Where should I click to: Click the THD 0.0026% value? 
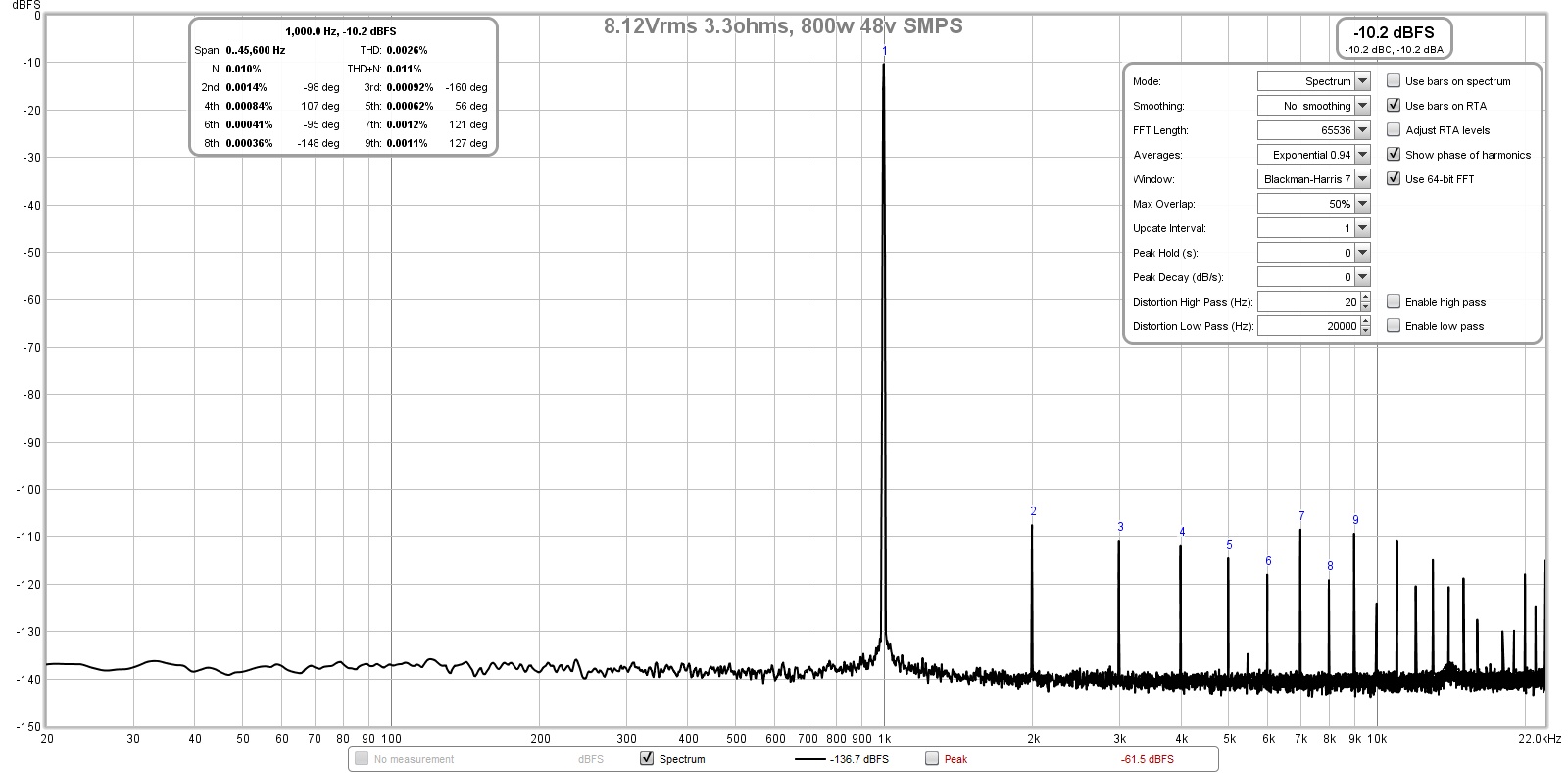(407, 50)
